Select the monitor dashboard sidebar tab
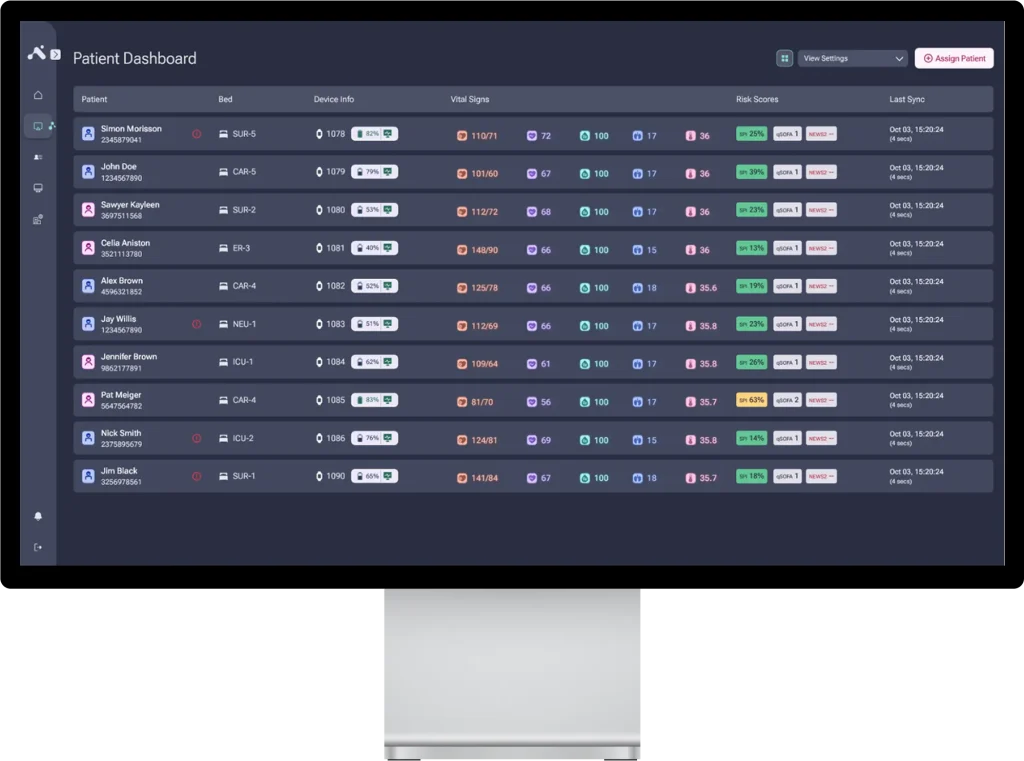The height and width of the screenshot is (761, 1024). [38, 126]
